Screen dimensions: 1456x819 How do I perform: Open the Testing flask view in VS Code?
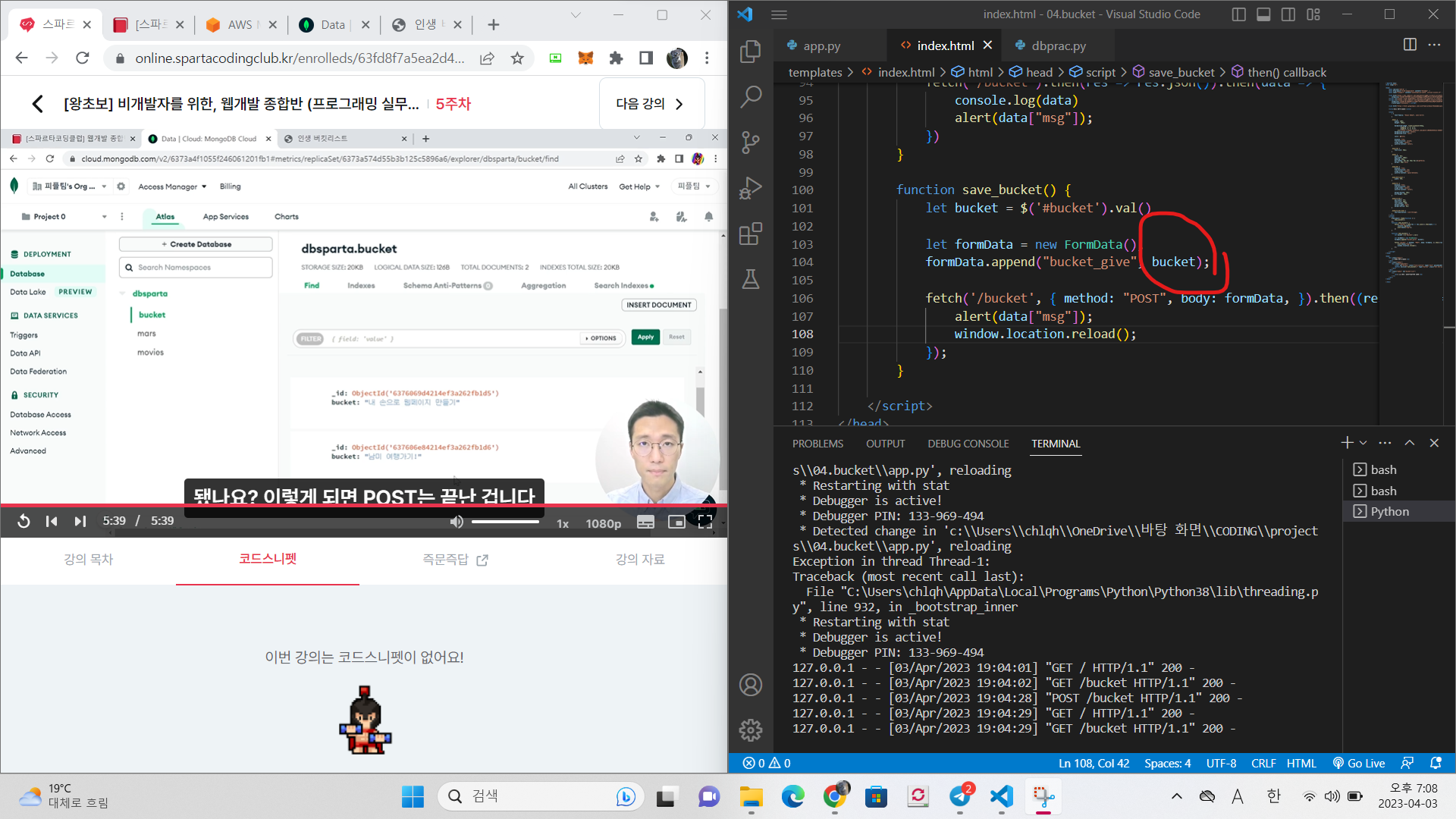751,279
